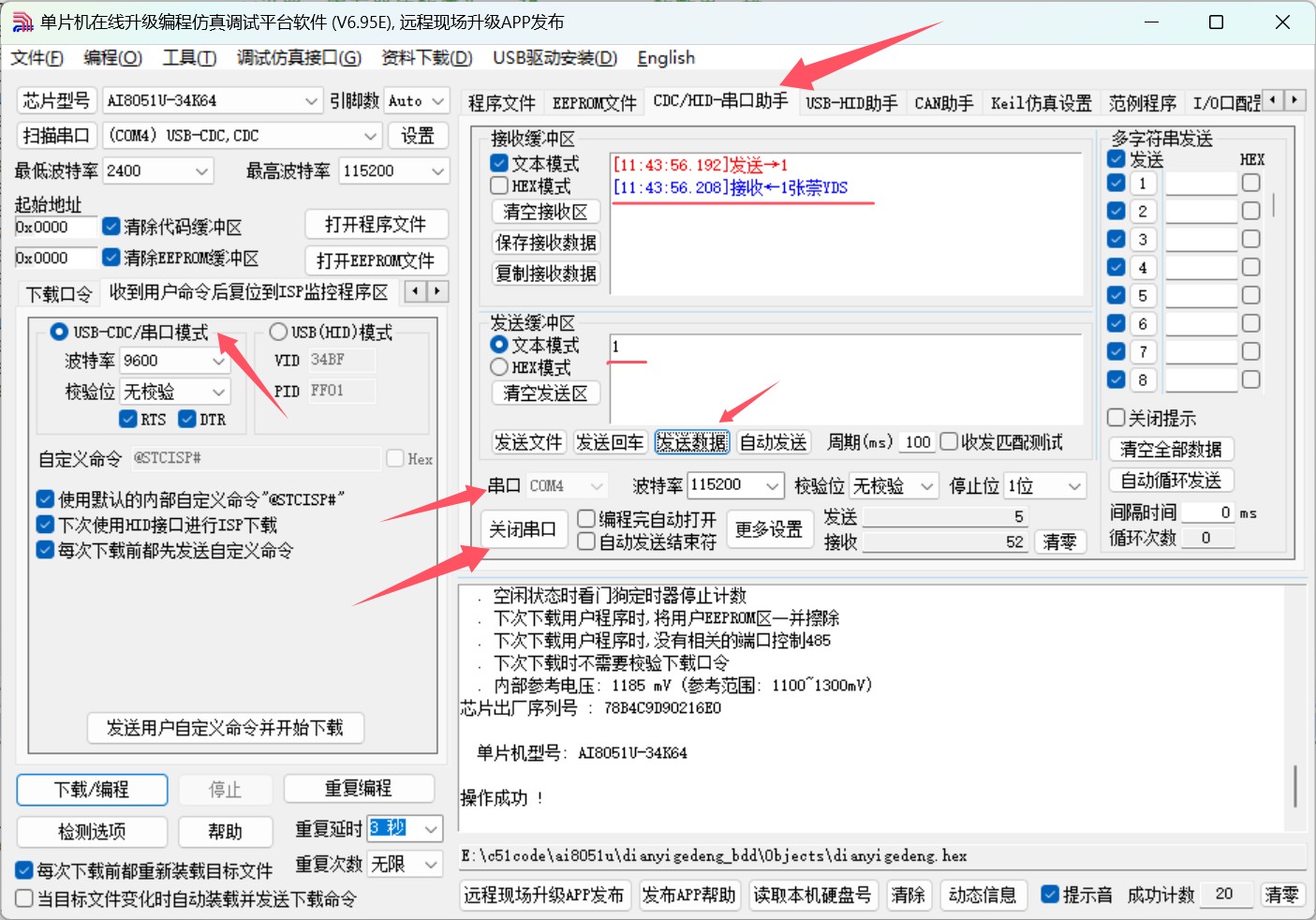Click 清零 button beside 成功计数
Screen dimensions: 1316x920
point(1282,895)
